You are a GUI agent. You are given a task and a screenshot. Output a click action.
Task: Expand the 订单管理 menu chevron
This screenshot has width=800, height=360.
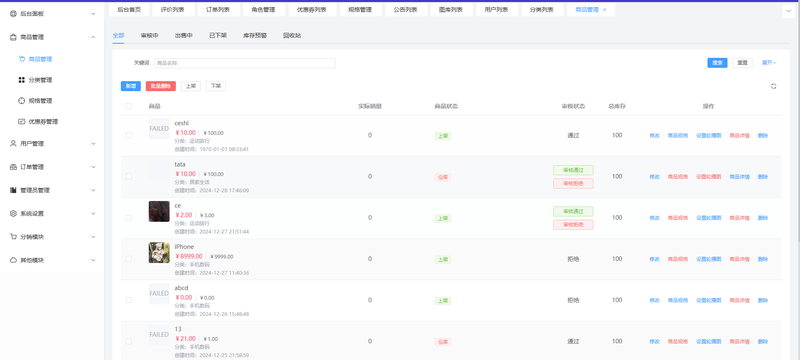tap(93, 167)
